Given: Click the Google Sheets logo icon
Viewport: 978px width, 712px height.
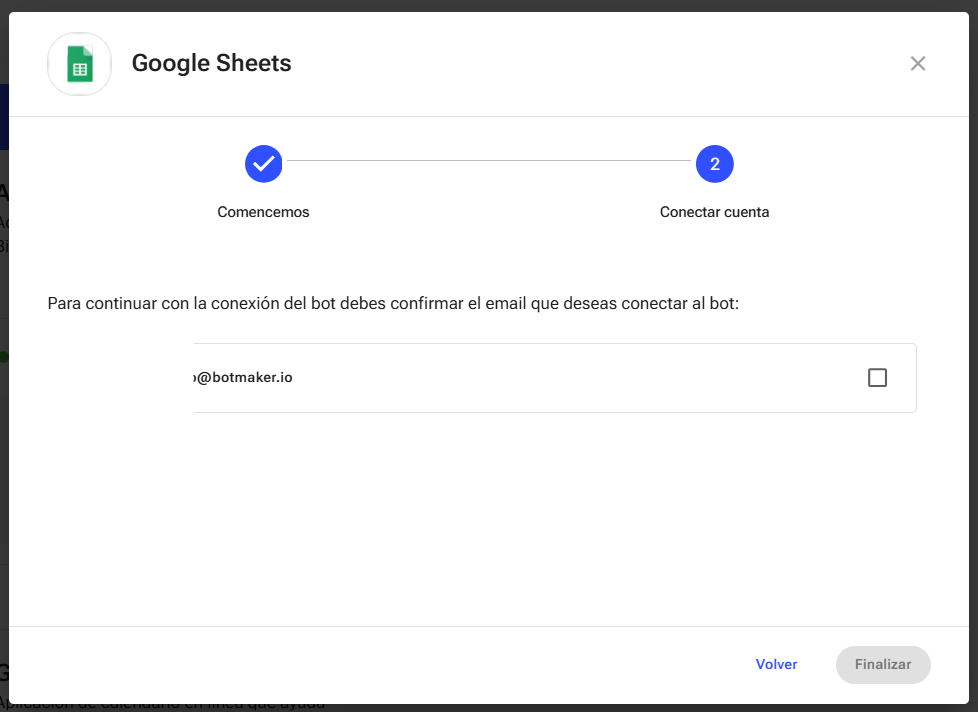Looking at the screenshot, I should (80, 64).
